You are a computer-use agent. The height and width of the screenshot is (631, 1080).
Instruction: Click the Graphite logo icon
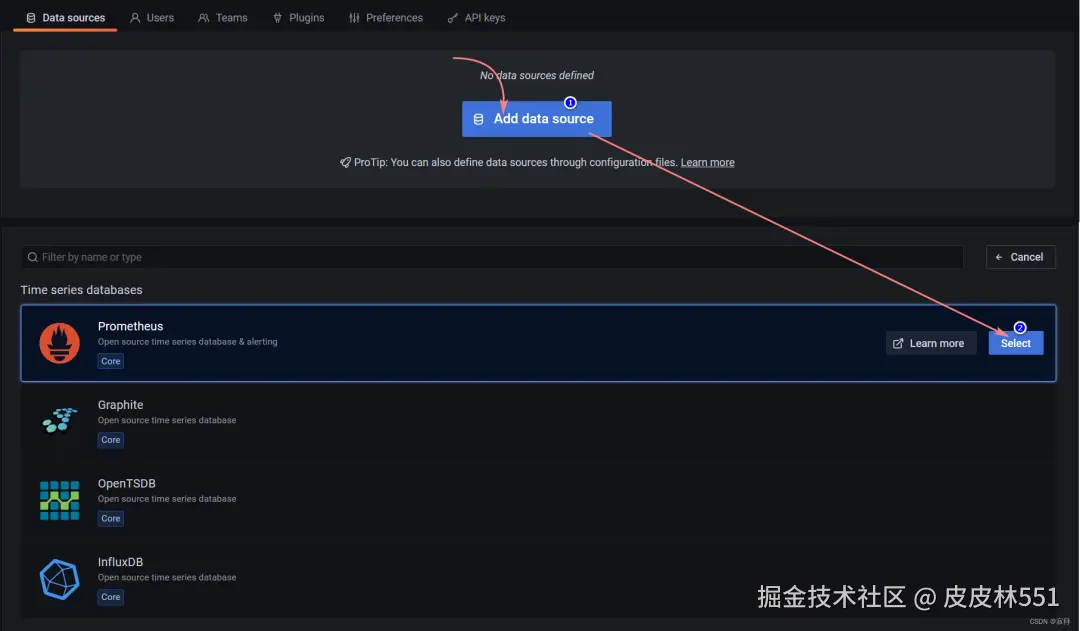pos(59,421)
